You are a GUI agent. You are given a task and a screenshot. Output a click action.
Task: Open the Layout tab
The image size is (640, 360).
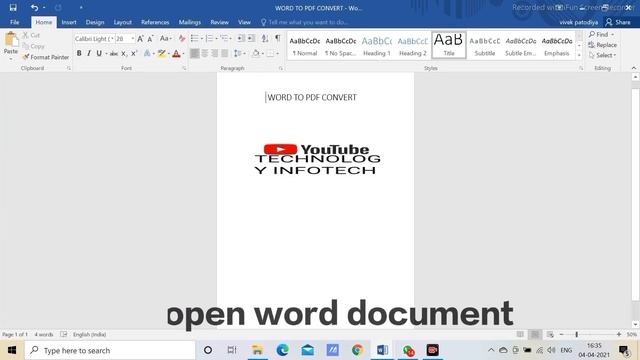pyautogui.click(x=122, y=22)
